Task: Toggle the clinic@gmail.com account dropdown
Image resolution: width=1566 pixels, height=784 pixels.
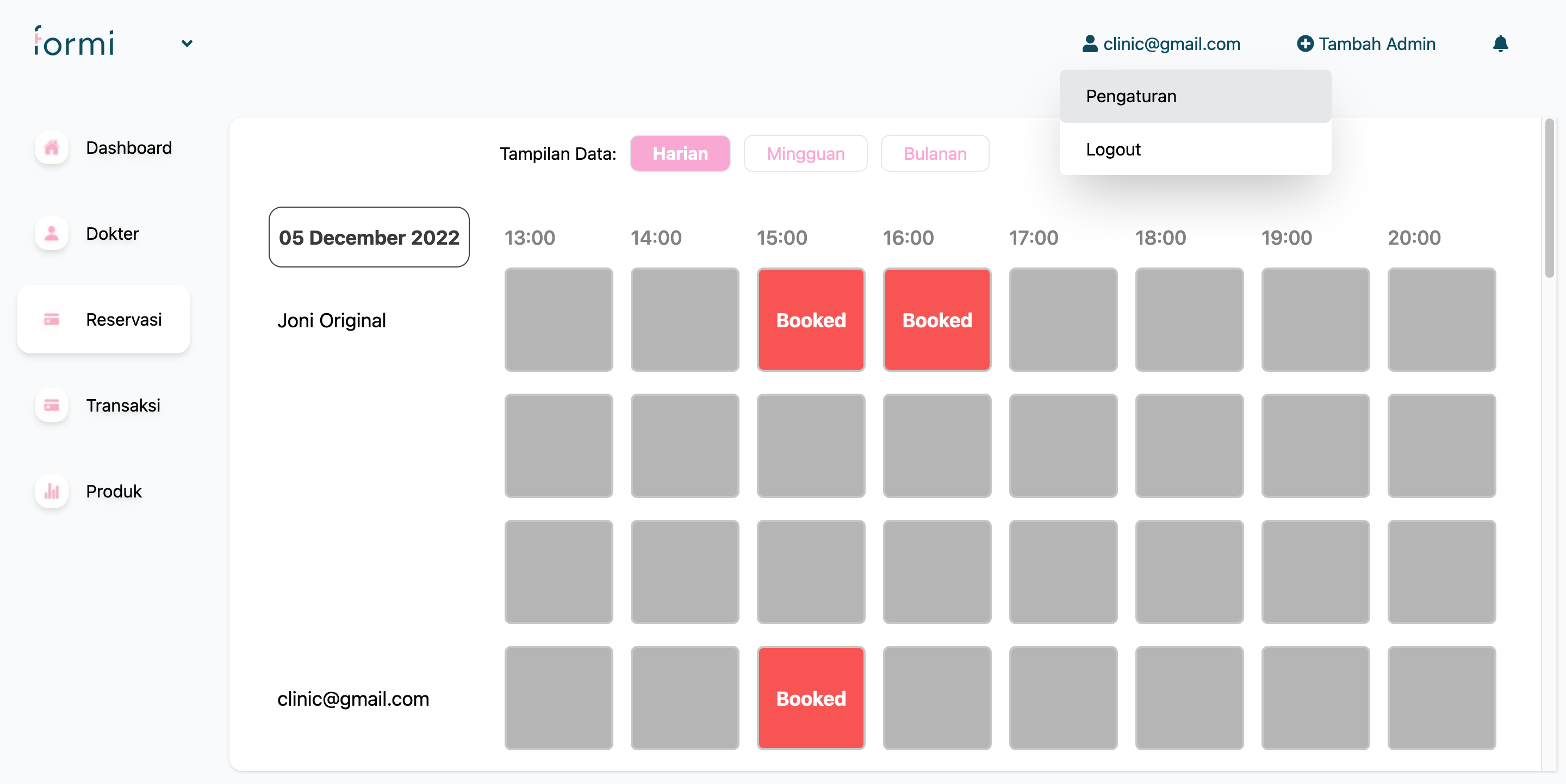Action: [1171, 43]
